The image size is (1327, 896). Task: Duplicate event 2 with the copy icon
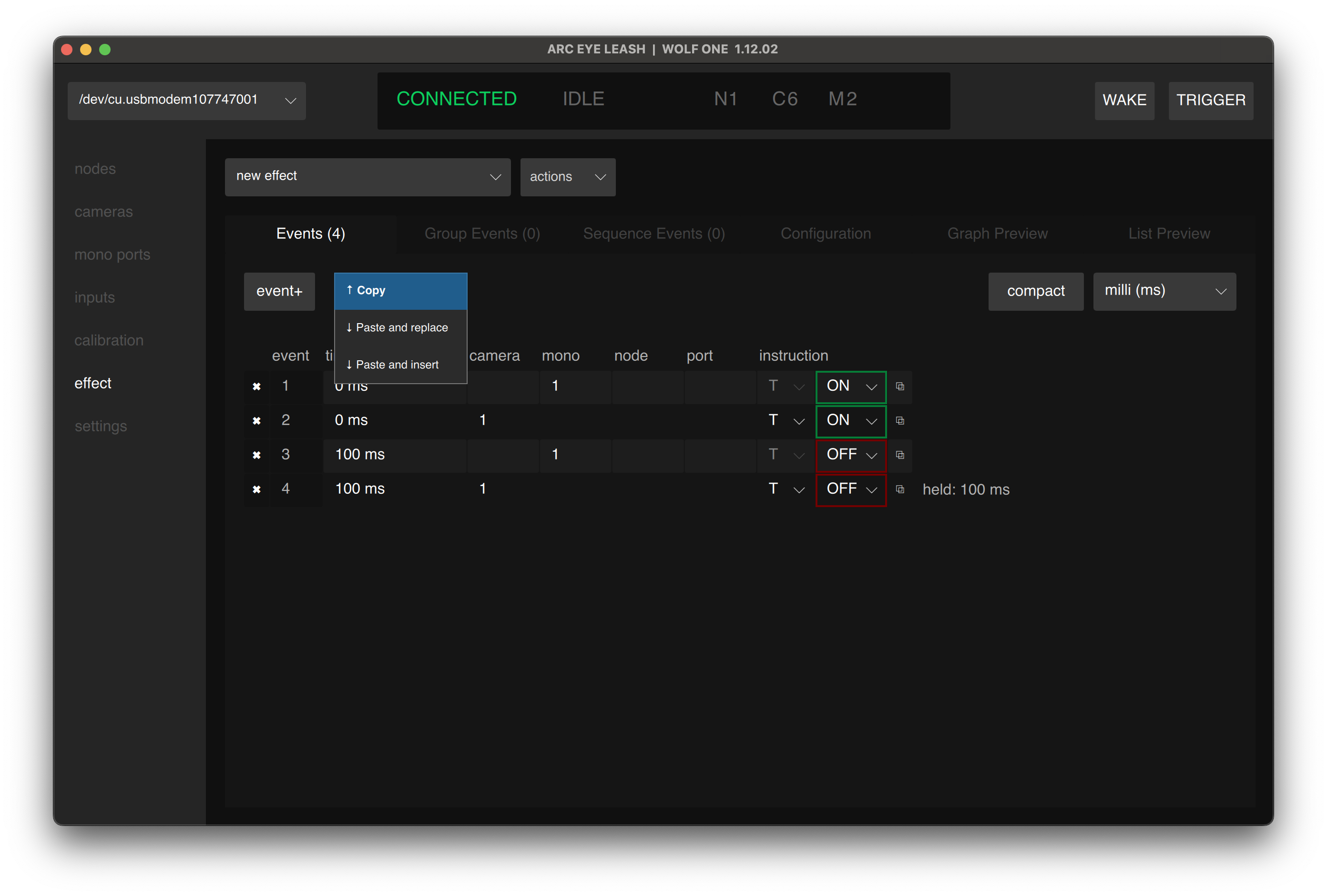pos(900,421)
